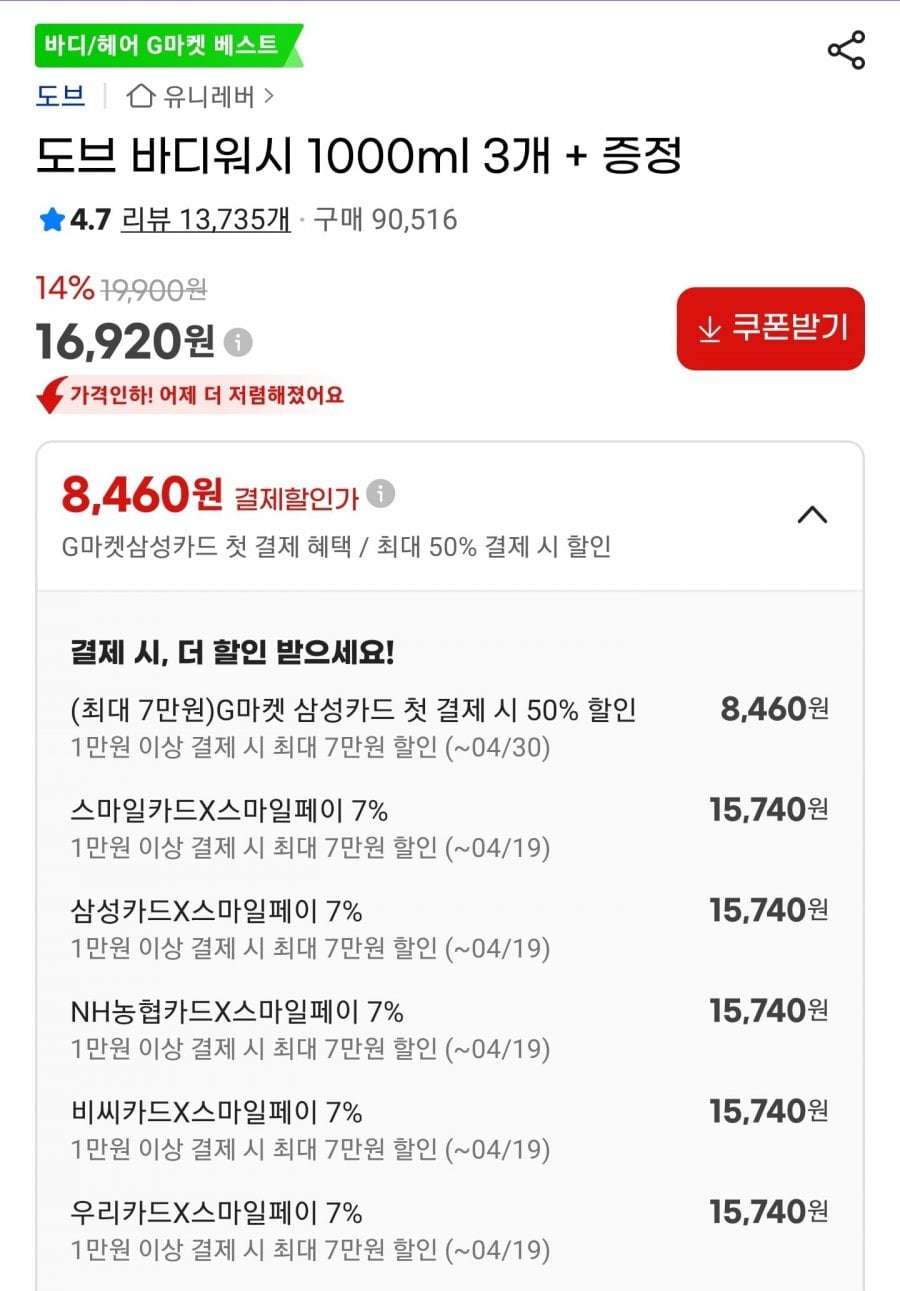Image resolution: width=900 pixels, height=1291 pixels.
Task: Tap the home icon next to 유니레버
Action: click(x=142, y=97)
